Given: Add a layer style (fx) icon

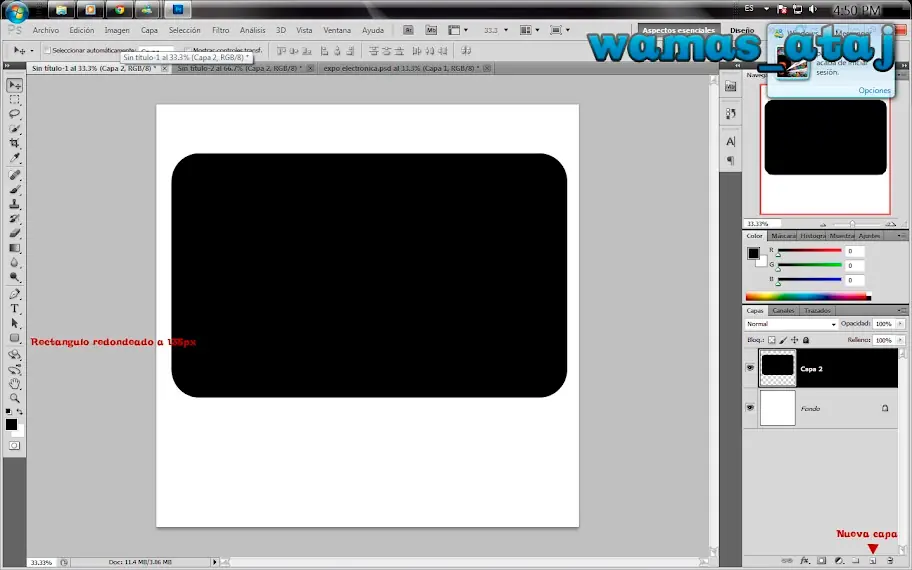Looking at the screenshot, I should pyautogui.click(x=804, y=561).
